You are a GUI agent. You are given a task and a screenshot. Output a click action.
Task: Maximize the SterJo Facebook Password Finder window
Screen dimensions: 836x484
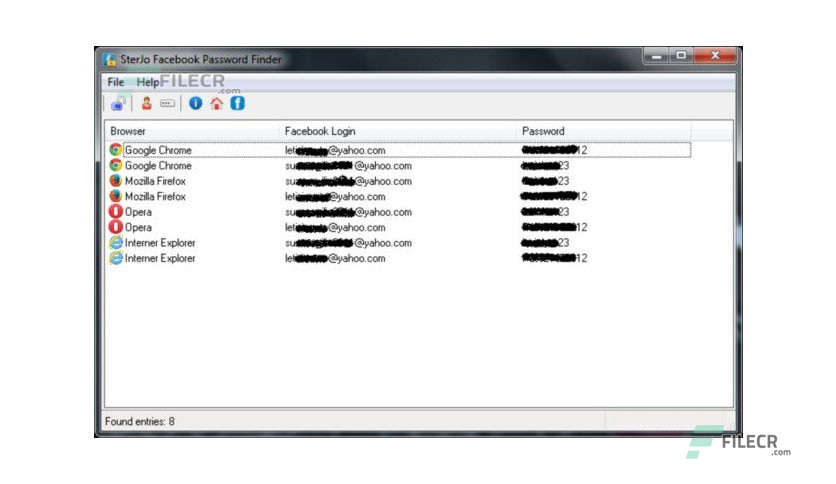click(681, 55)
